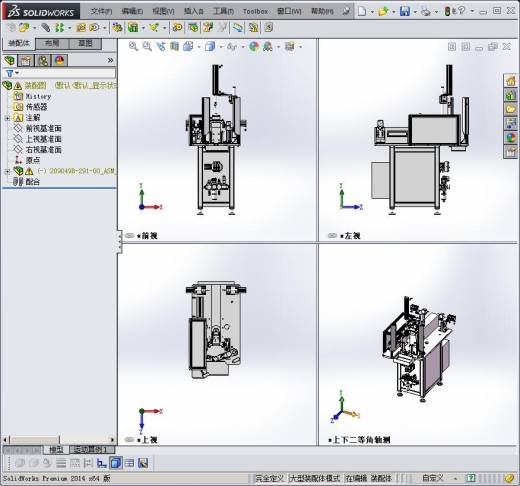Image resolution: width=520 pixels, height=486 pixels.
Task: Open the 编辑 (Edit) menu
Action: point(132,11)
